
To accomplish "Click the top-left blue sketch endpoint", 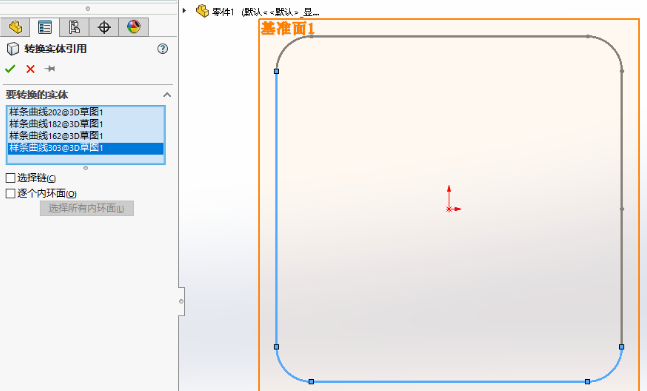I will [x=276, y=71].
